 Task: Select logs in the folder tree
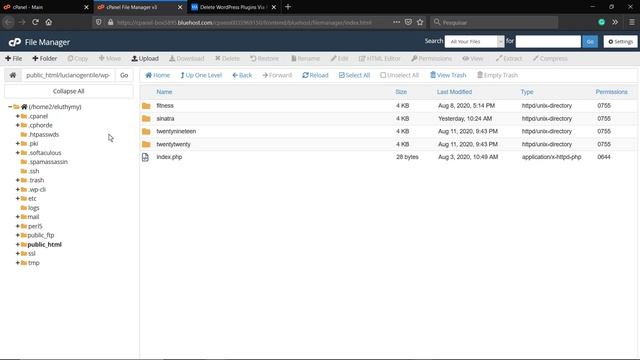(33, 208)
